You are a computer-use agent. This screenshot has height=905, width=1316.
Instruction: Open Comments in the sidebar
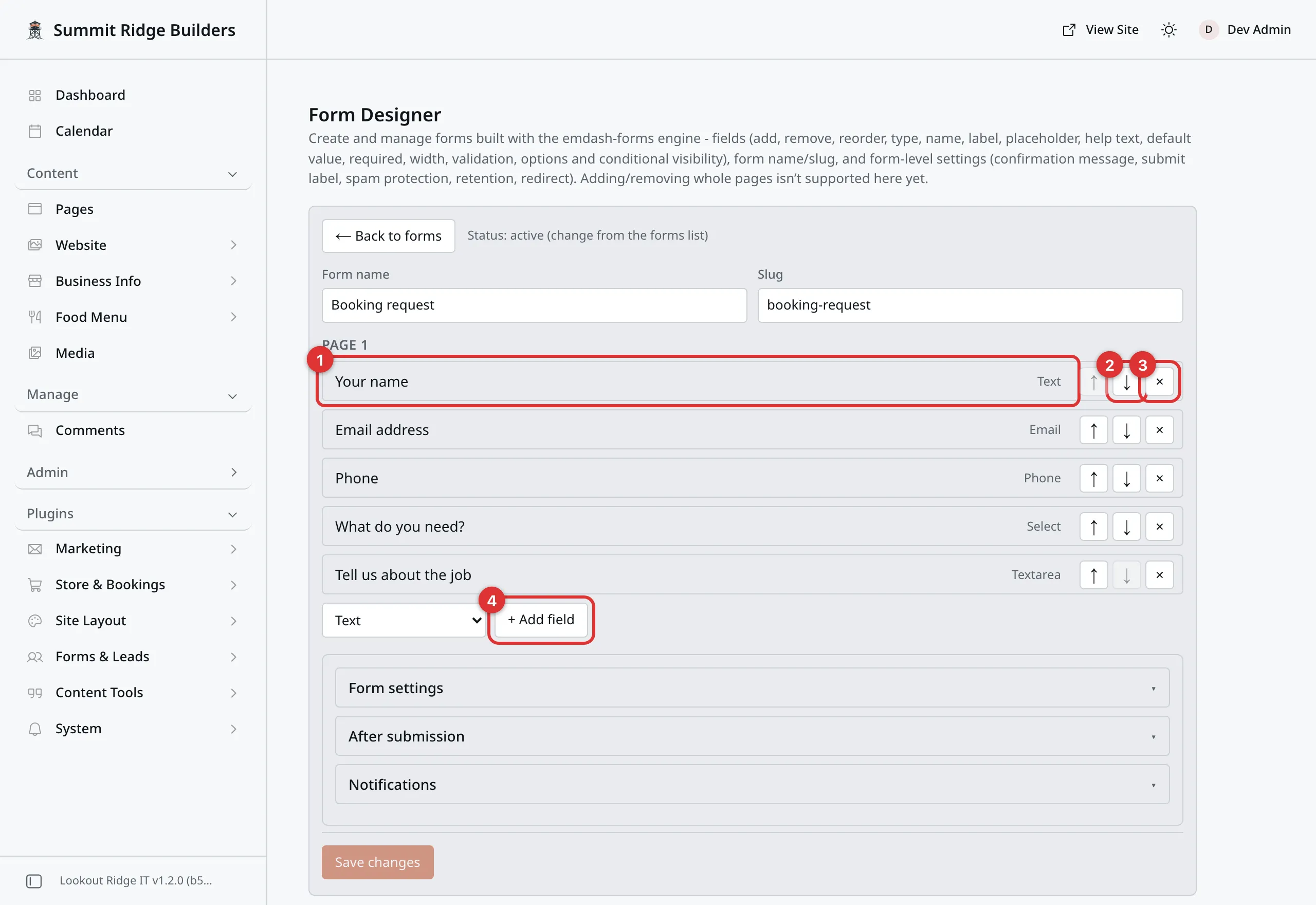point(133,430)
